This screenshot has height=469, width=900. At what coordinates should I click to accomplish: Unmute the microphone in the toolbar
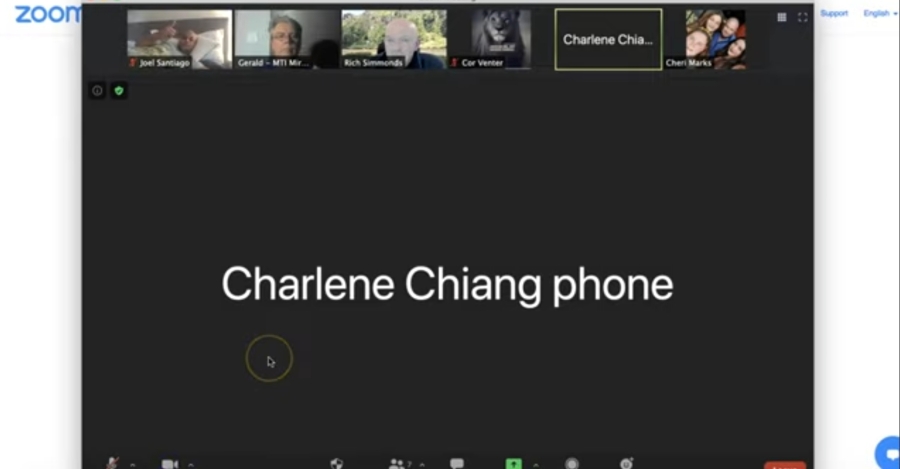click(x=112, y=463)
